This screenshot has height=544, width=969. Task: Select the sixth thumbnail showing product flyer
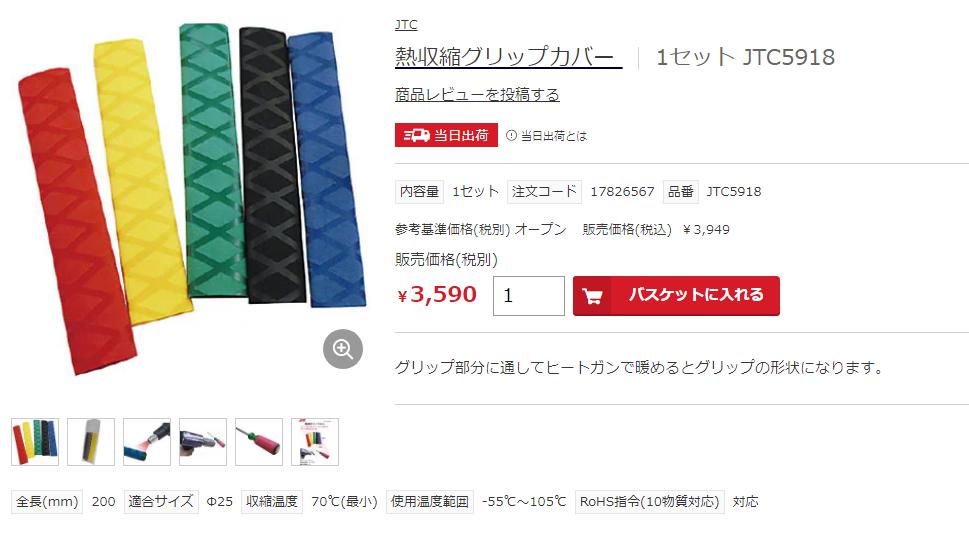click(x=315, y=442)
